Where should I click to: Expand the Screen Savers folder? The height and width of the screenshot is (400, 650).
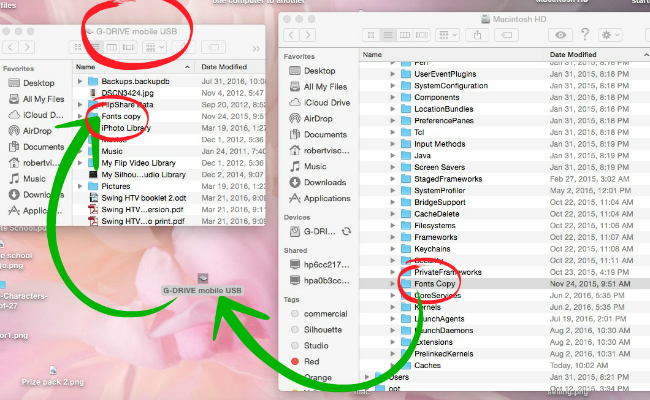(392, 167)
